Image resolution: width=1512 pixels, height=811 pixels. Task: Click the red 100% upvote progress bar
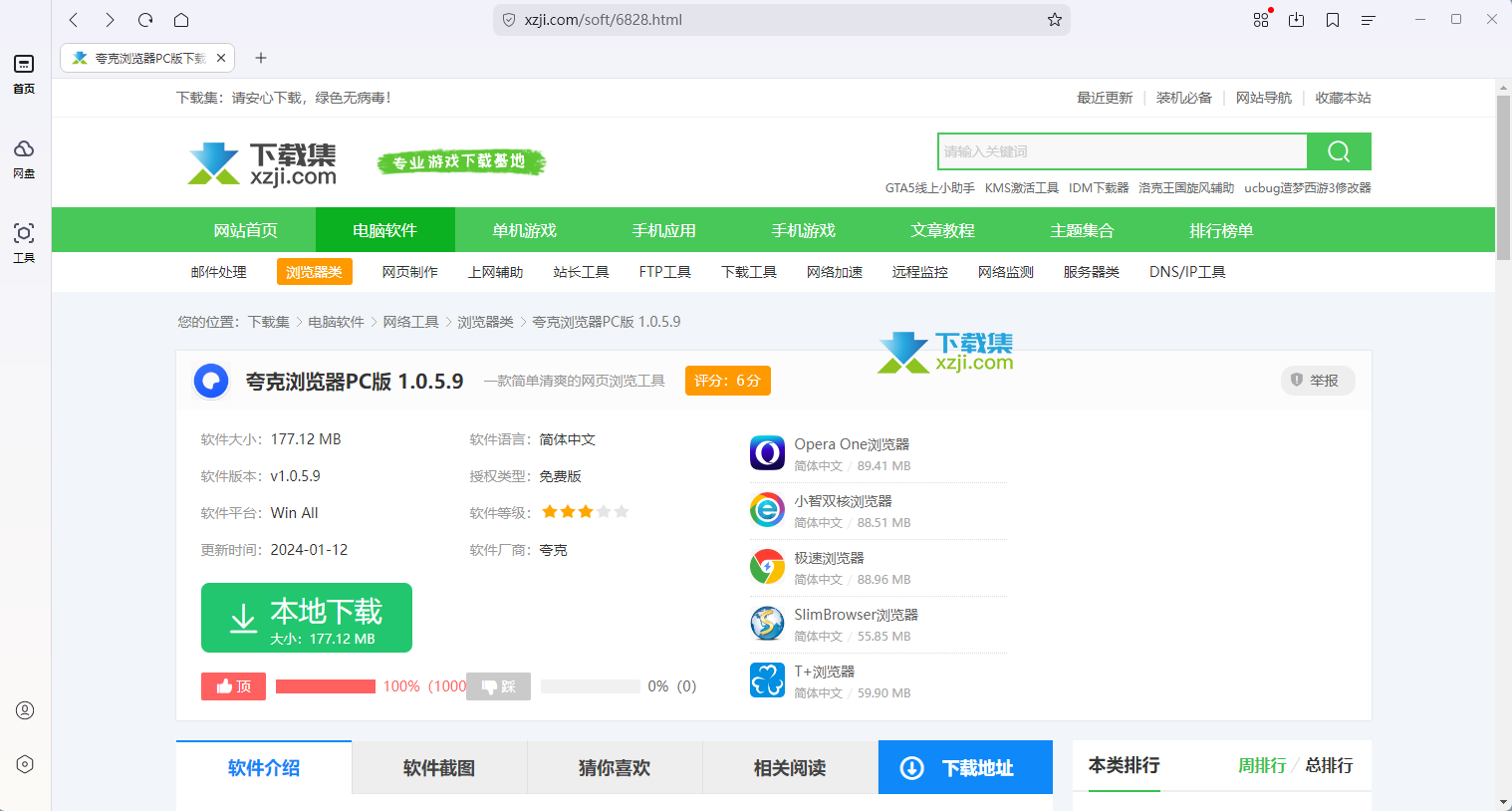click(x=326, y=686)
